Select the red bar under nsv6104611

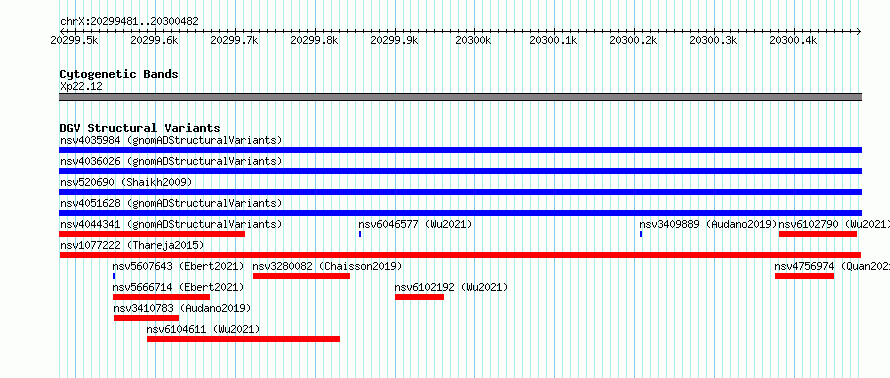click(244, 339)
